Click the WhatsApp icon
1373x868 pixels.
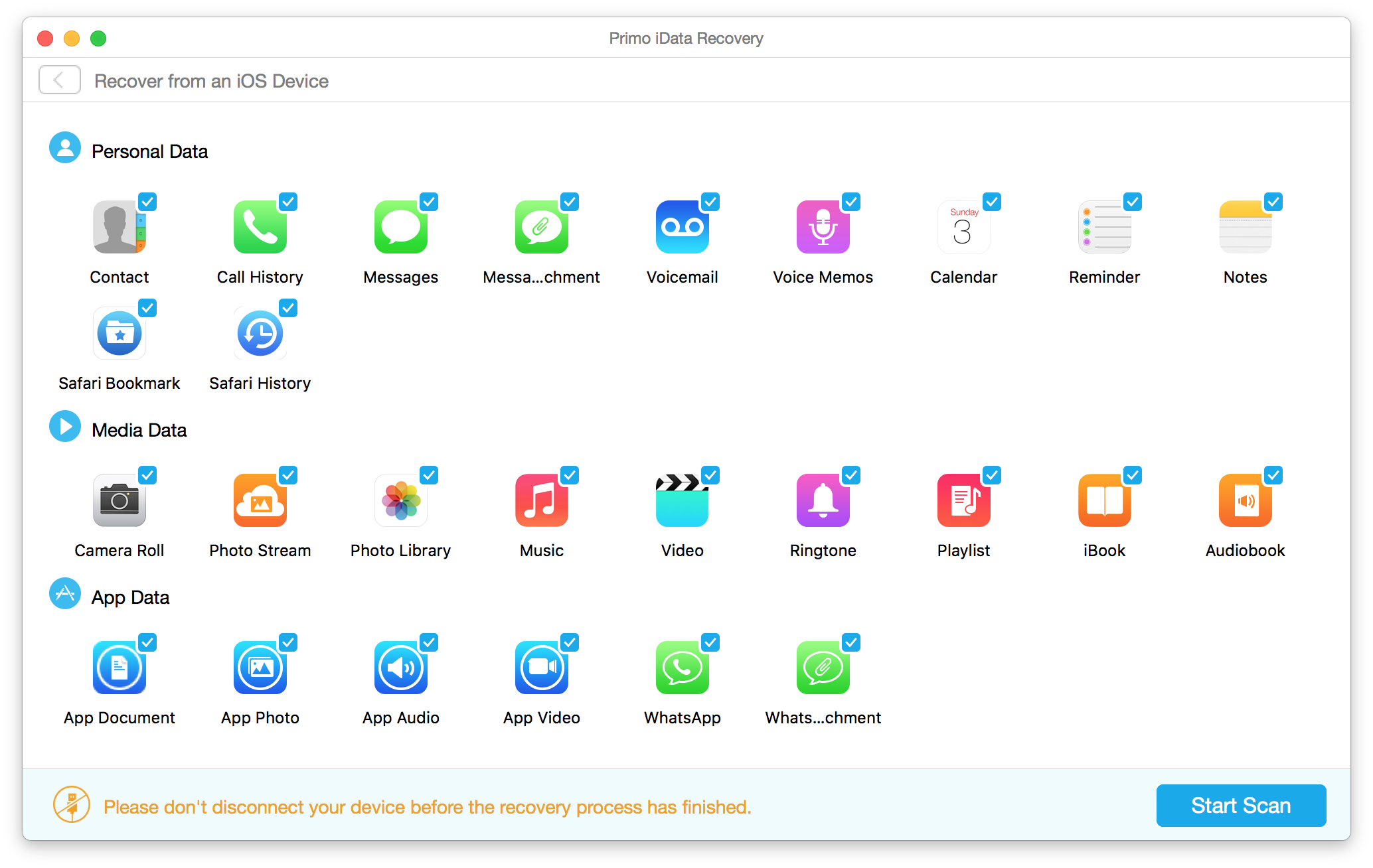point(683,668)
